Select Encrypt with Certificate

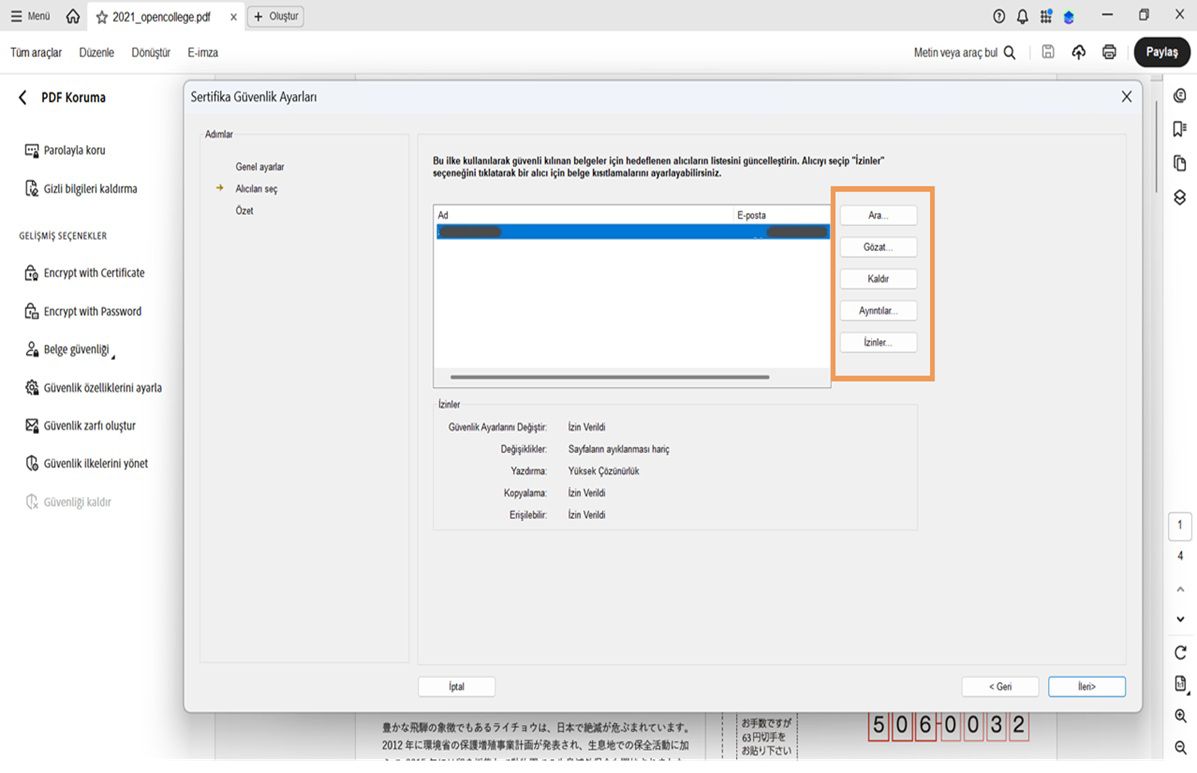point(84,272)
